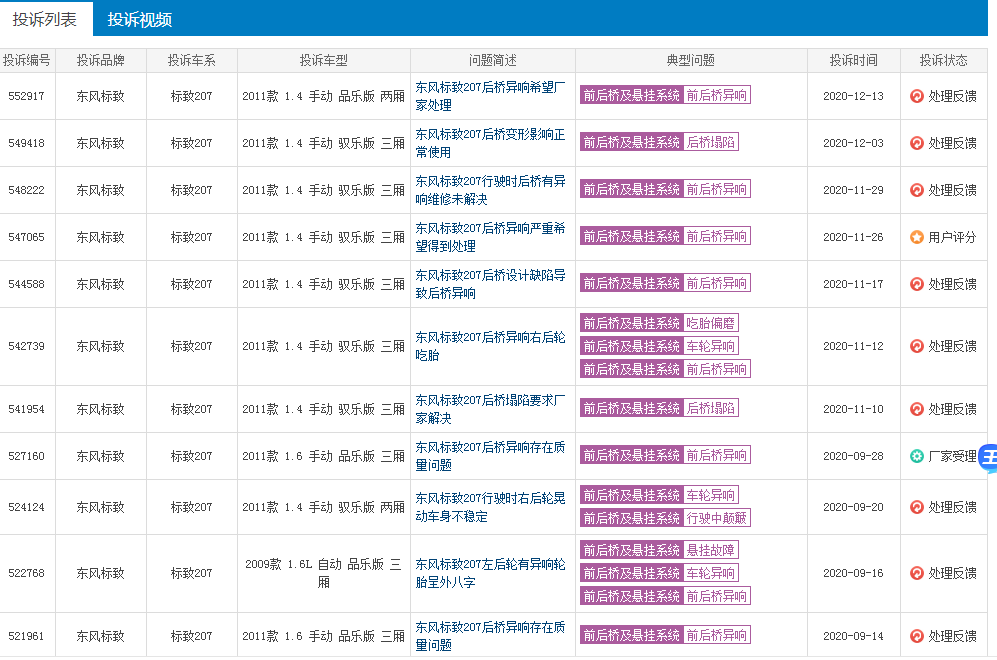Click the red status icon for complaint 544588
997x660 pixels.
pyautogui.click(x=916, y=284)
